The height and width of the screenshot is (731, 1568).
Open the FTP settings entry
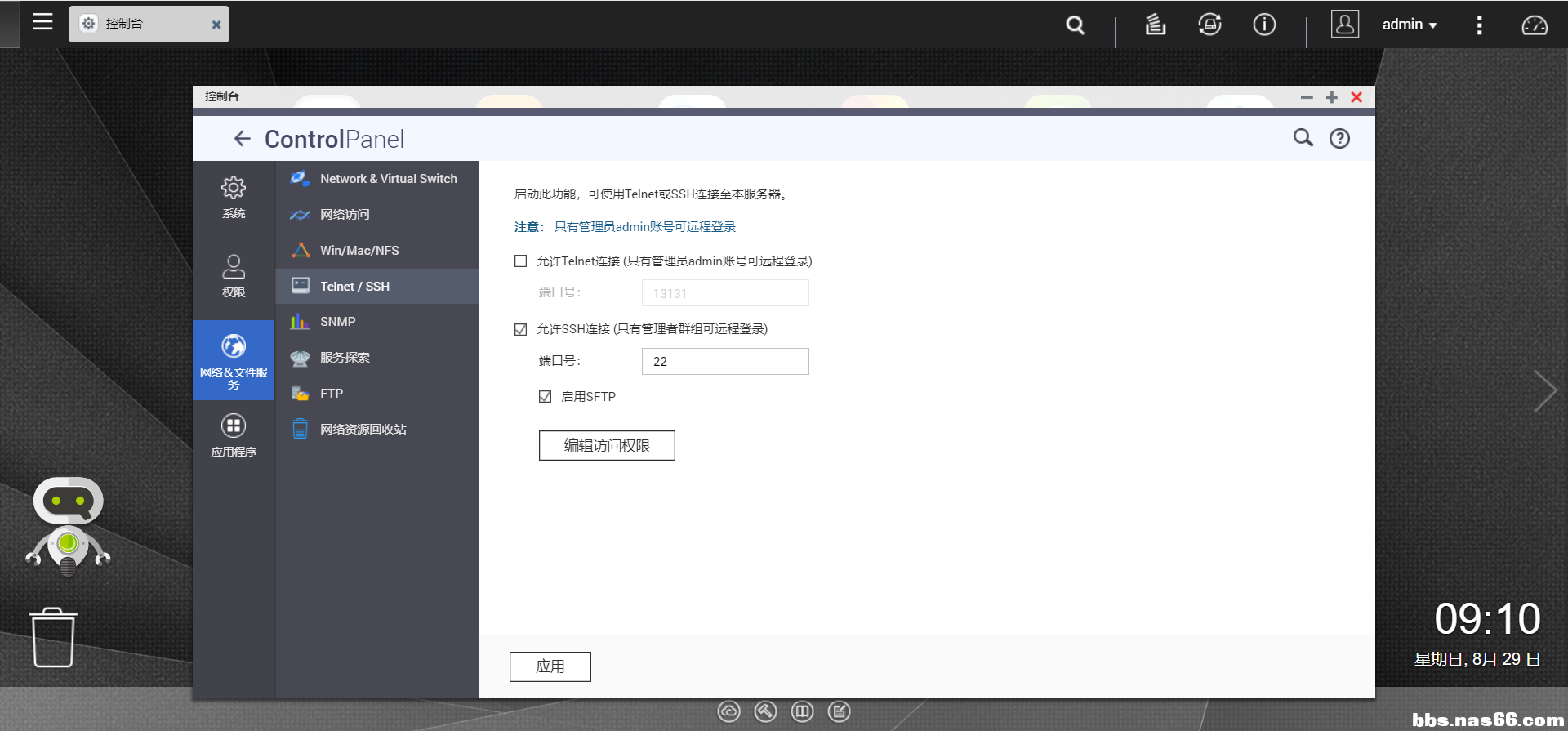(331, 394)
